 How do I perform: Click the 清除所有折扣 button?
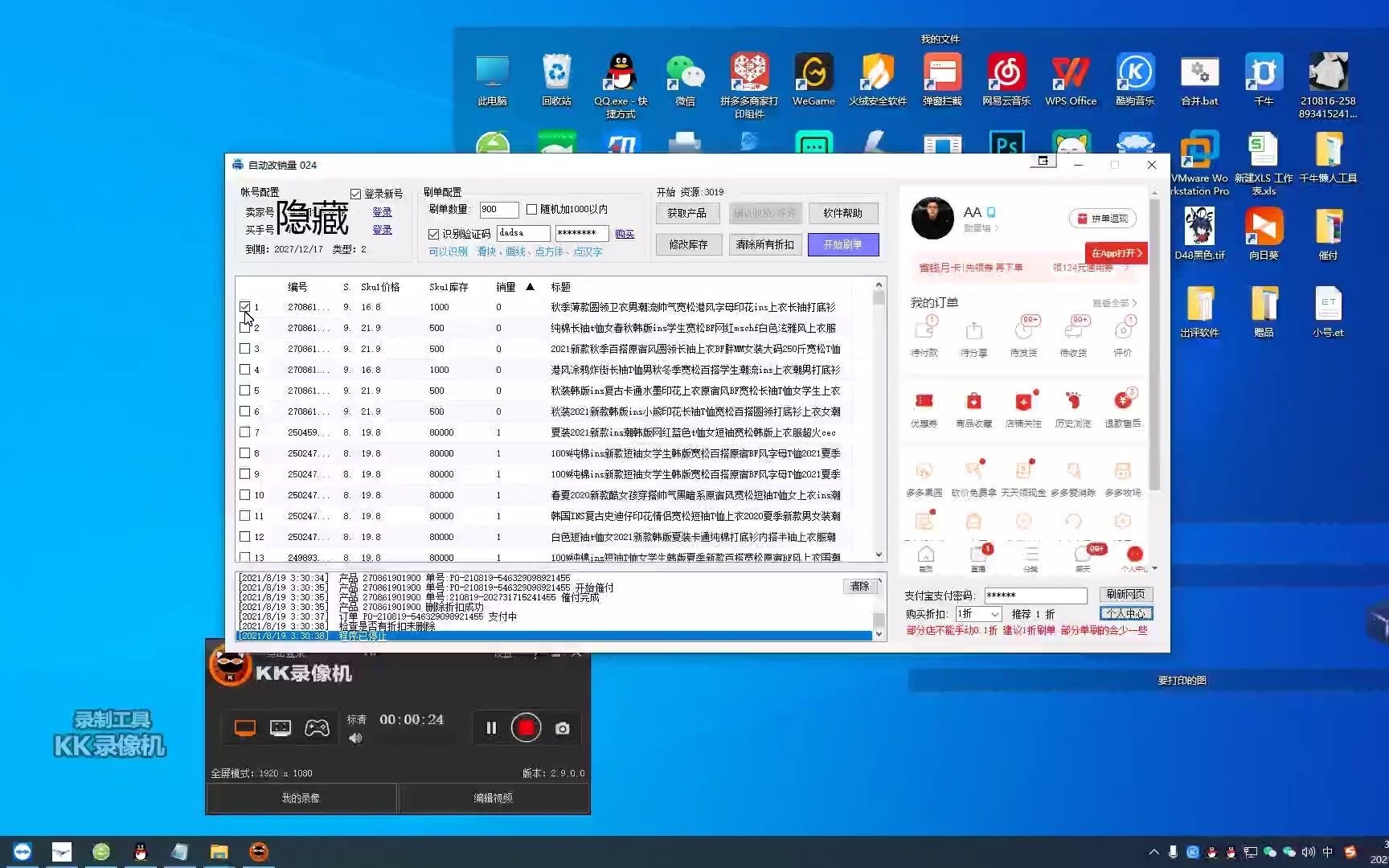click(765, 244)
